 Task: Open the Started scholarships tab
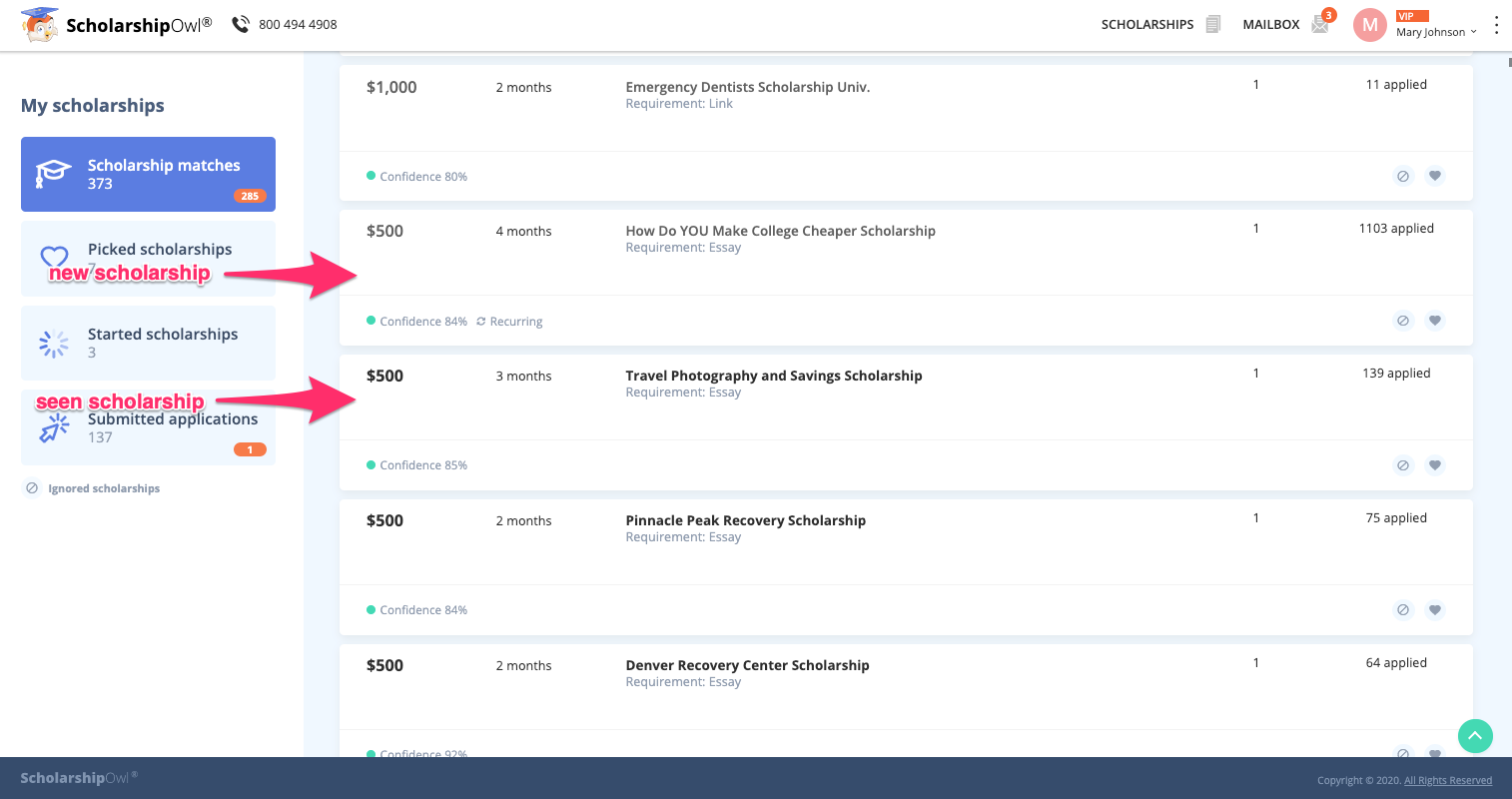tap(148, 343)
